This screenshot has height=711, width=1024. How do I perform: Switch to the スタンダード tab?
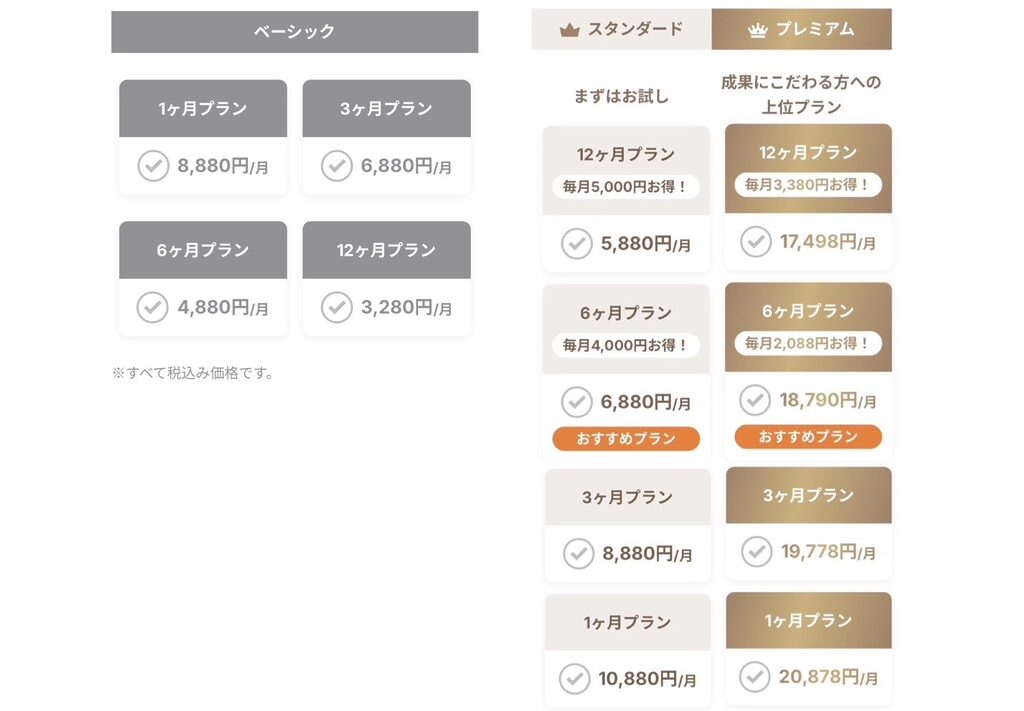coord(621,29)
